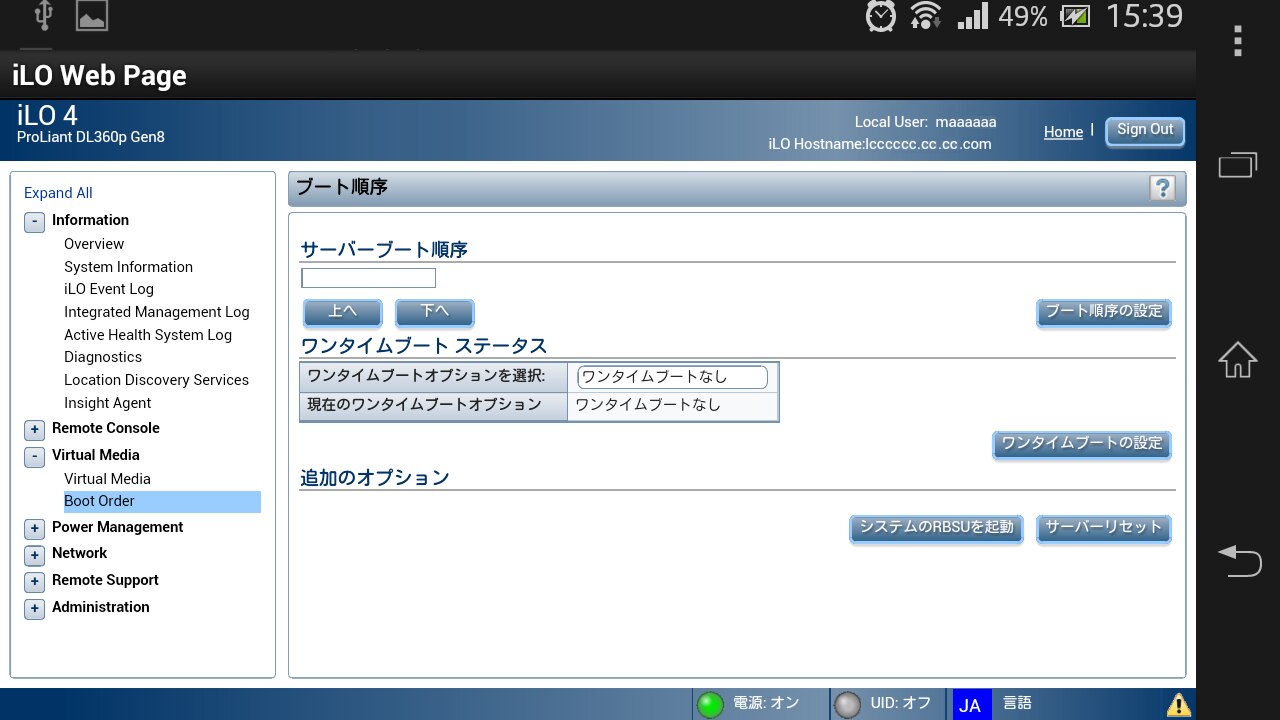Expand the Remote Console section
The height and width of the screenshot is (720, 1280).
[35, 430]
